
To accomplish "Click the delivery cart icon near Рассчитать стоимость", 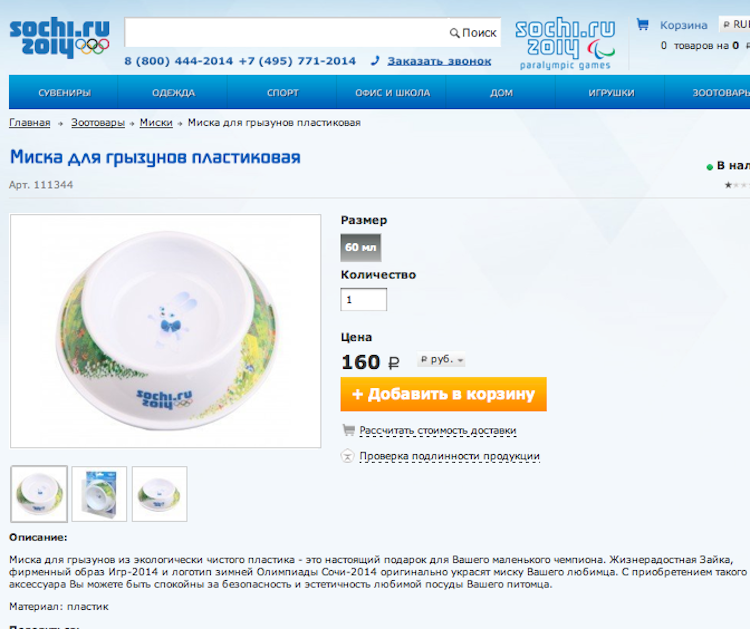I will pyautogui.click(x=348, y=430).
